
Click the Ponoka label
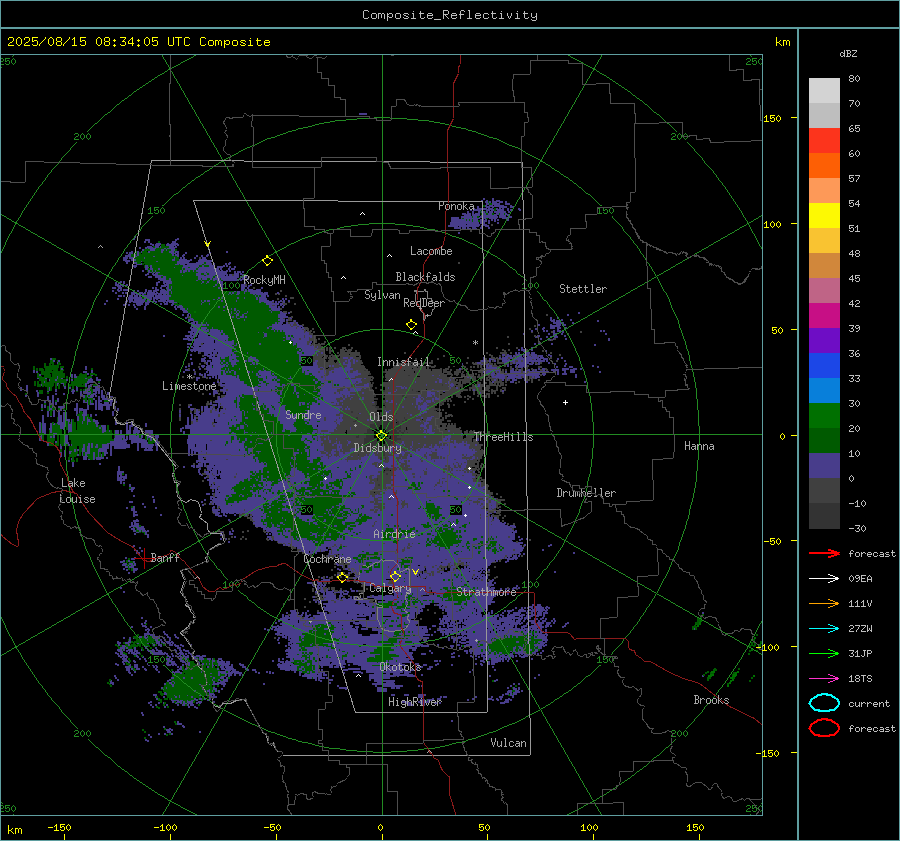click(456, 206)
